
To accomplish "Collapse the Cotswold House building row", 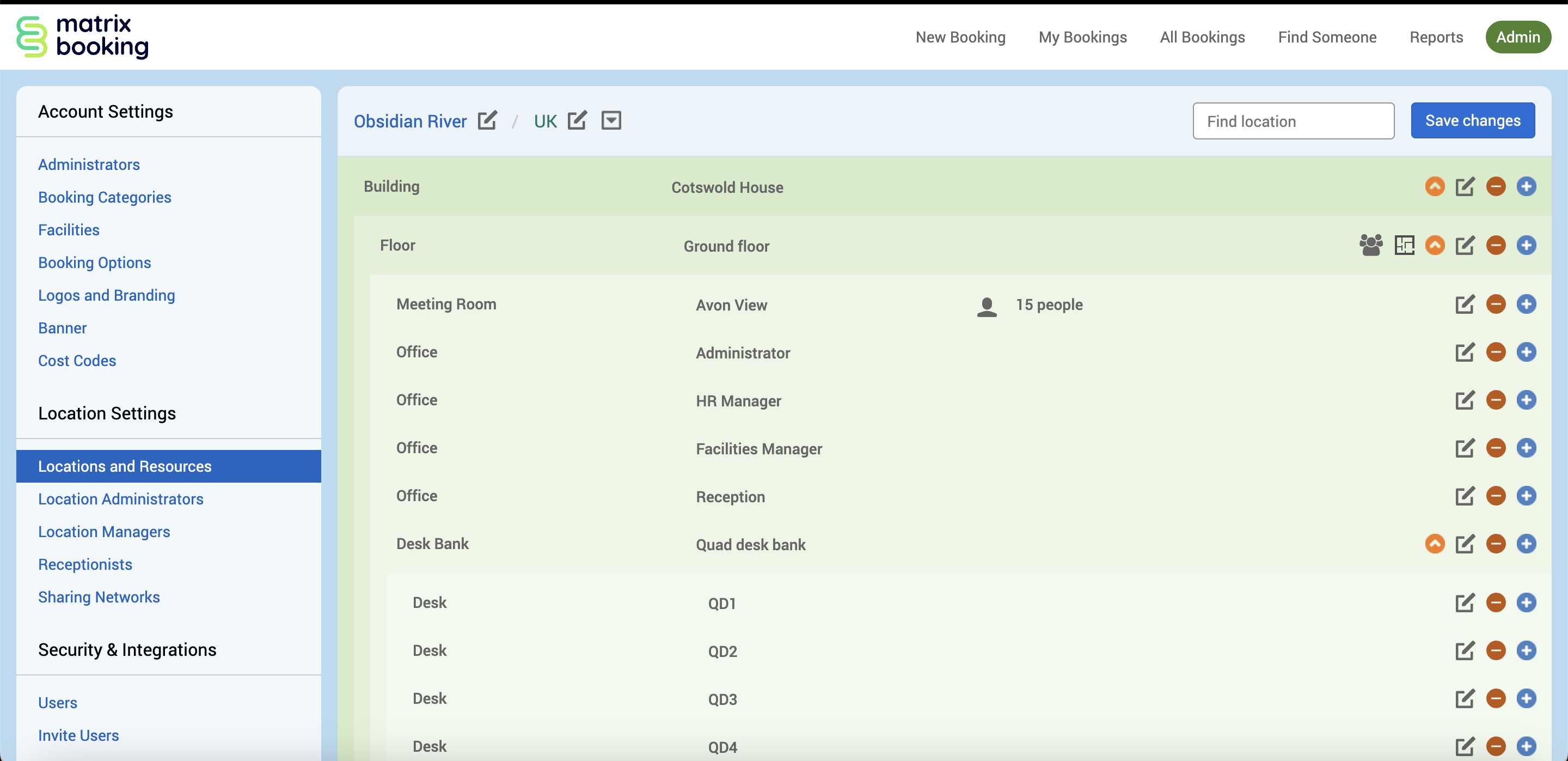I will click(1435, 186).
